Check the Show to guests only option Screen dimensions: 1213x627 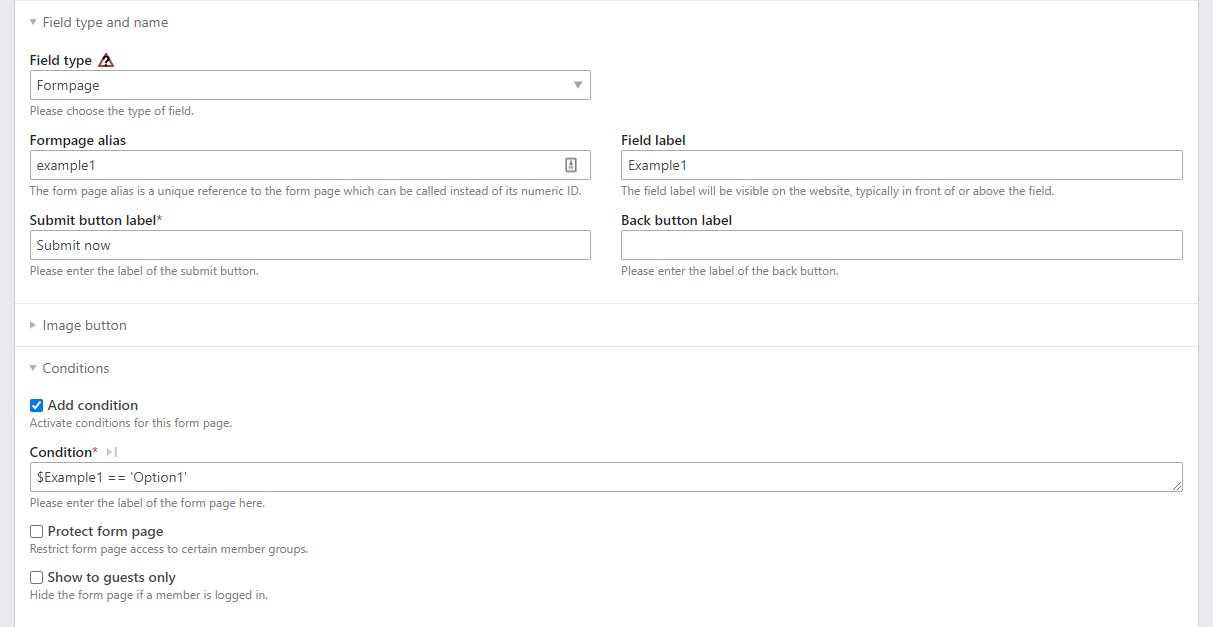(37, 578)
